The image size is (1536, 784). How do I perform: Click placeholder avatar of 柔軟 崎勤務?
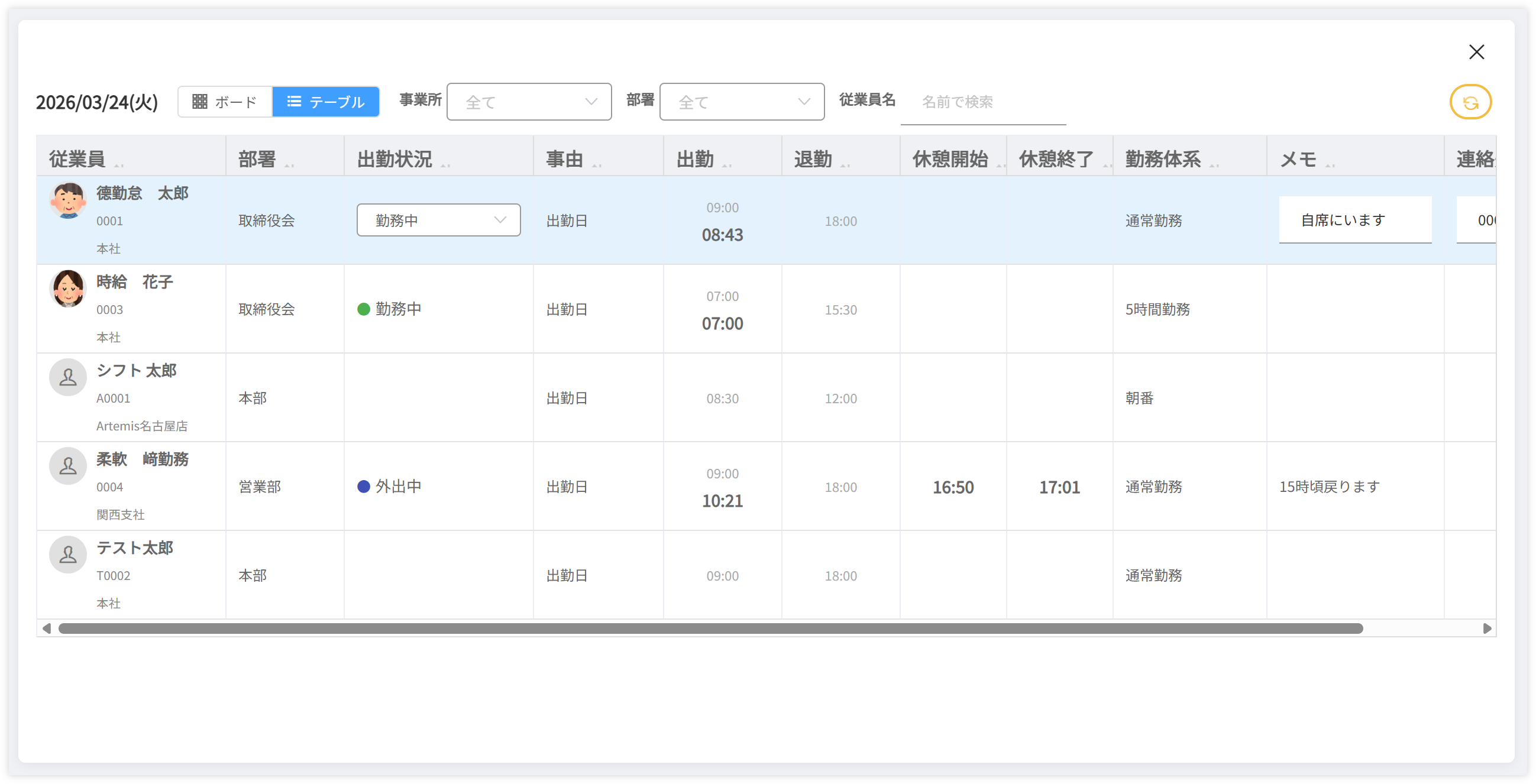point(67,466)
